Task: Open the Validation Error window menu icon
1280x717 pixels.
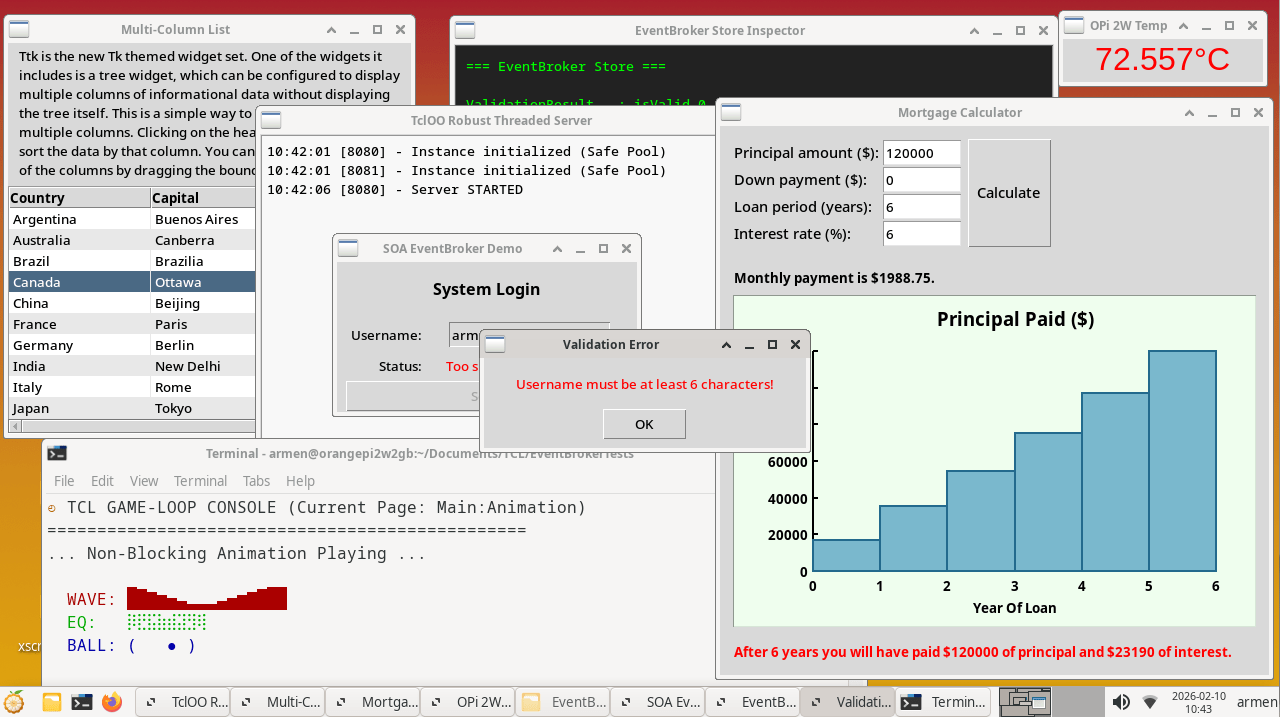Action: pos(495,345)
